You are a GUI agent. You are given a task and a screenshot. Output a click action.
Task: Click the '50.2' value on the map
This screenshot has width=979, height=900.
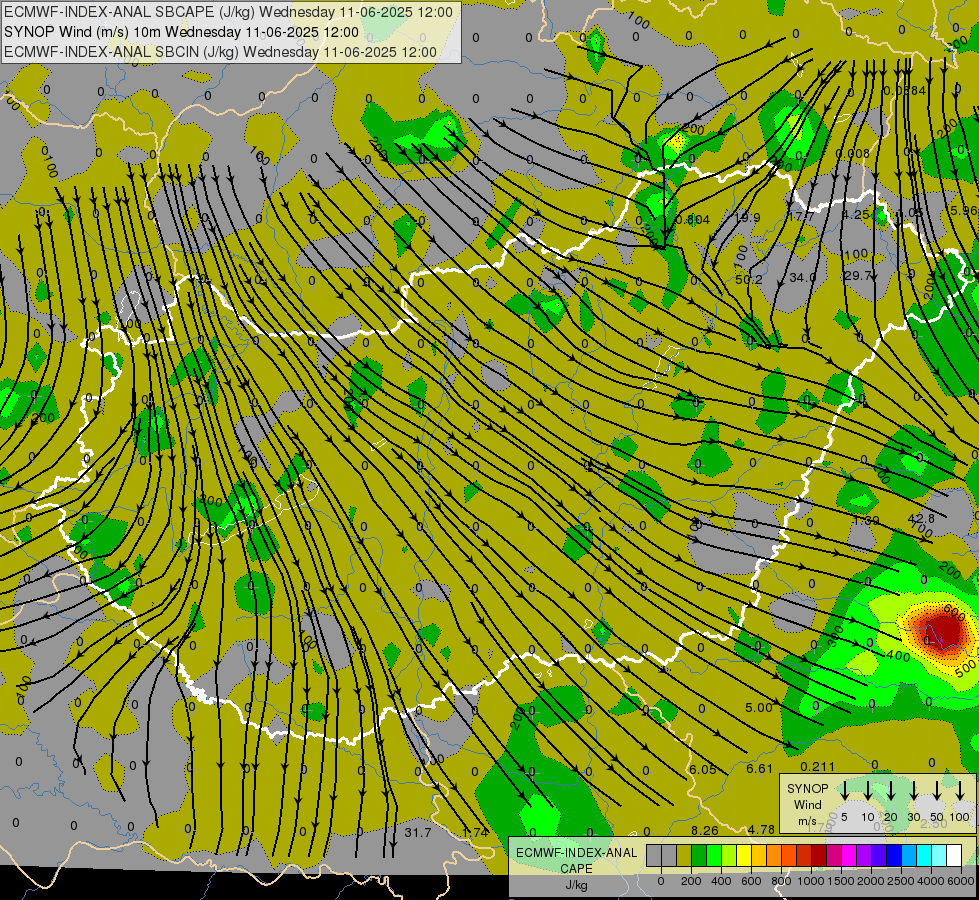[x=749, y=279]
